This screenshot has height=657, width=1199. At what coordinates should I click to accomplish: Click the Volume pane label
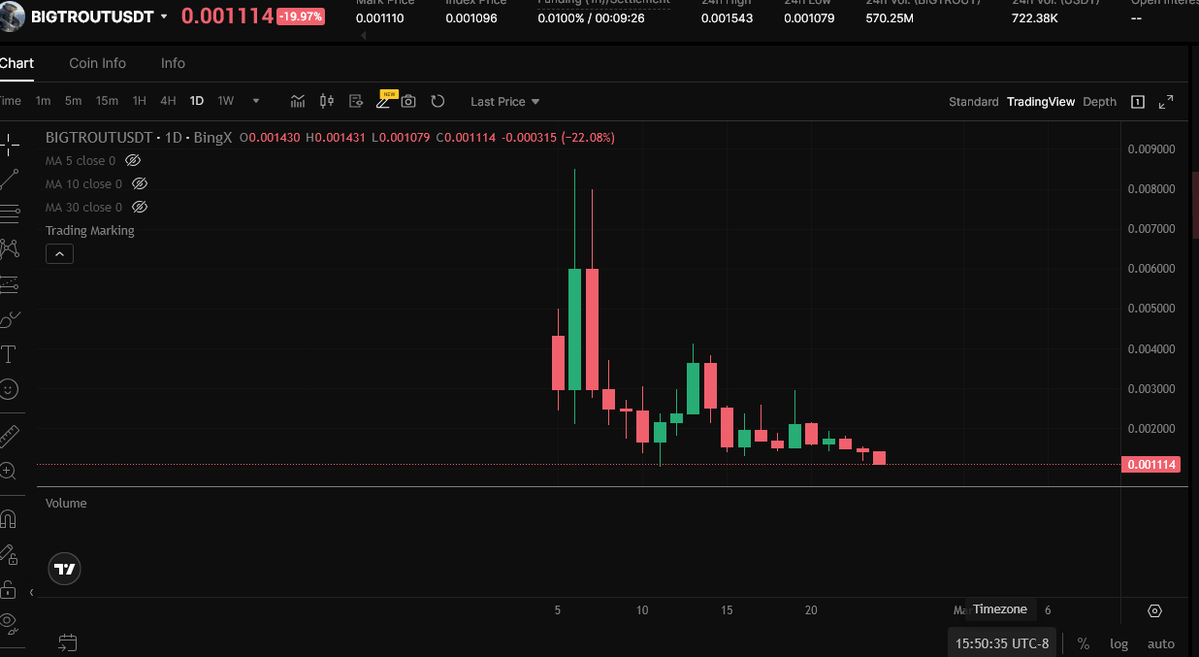tap(66, 503)
